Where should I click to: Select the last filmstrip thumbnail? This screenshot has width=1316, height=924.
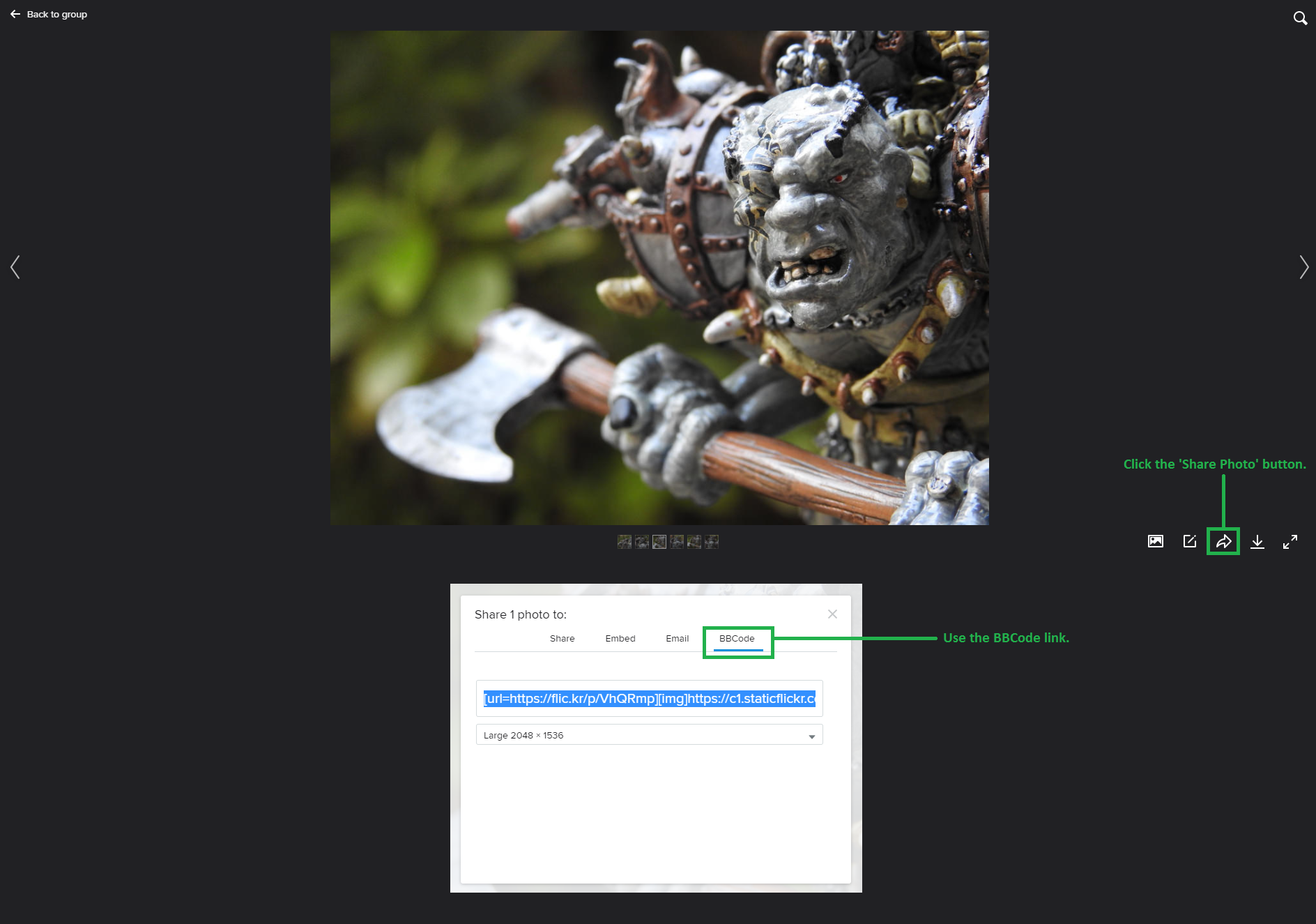pos(712,542)
